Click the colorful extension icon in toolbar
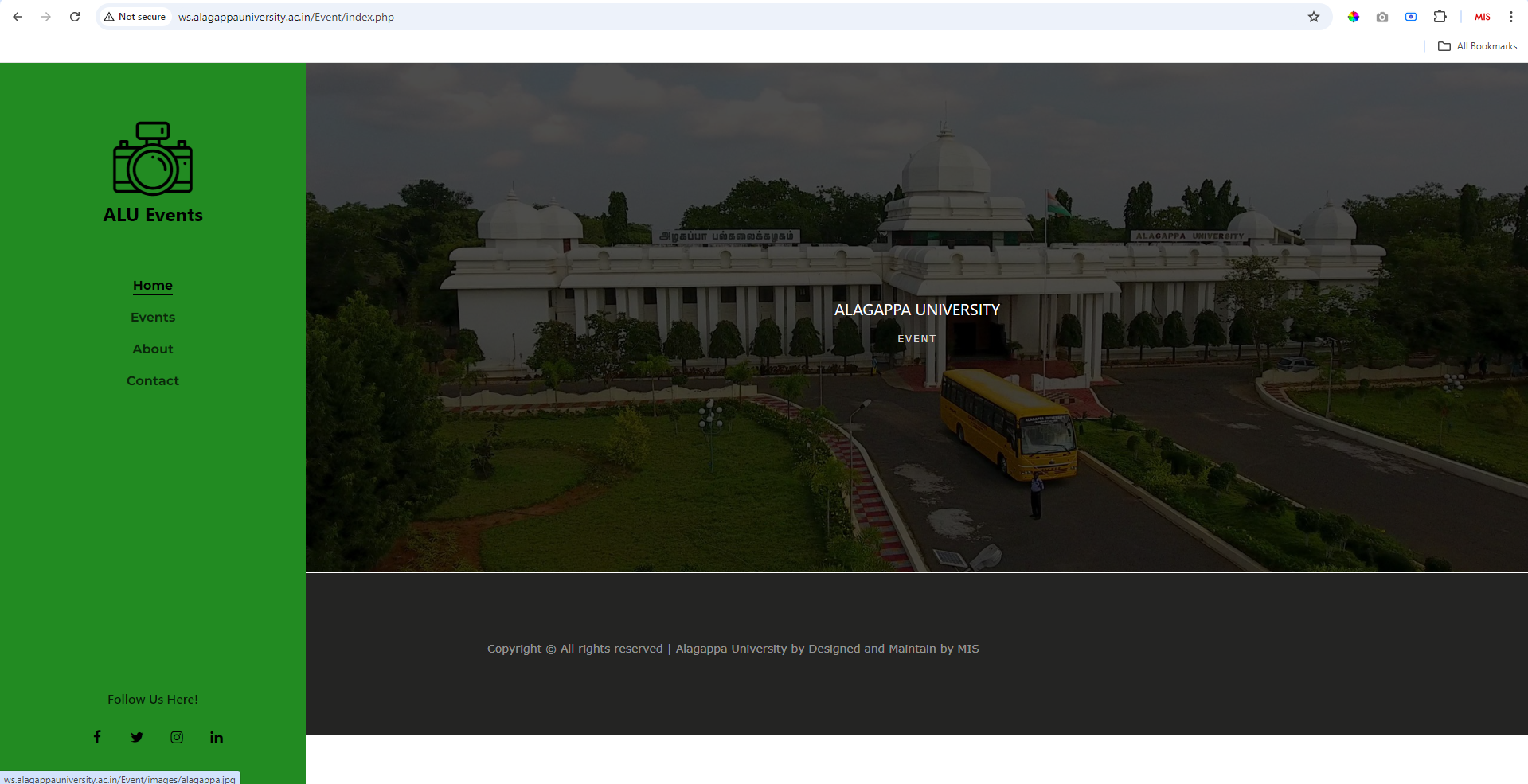The width and height of the screenshot is (1528, 784). (x=1353, y=17)
